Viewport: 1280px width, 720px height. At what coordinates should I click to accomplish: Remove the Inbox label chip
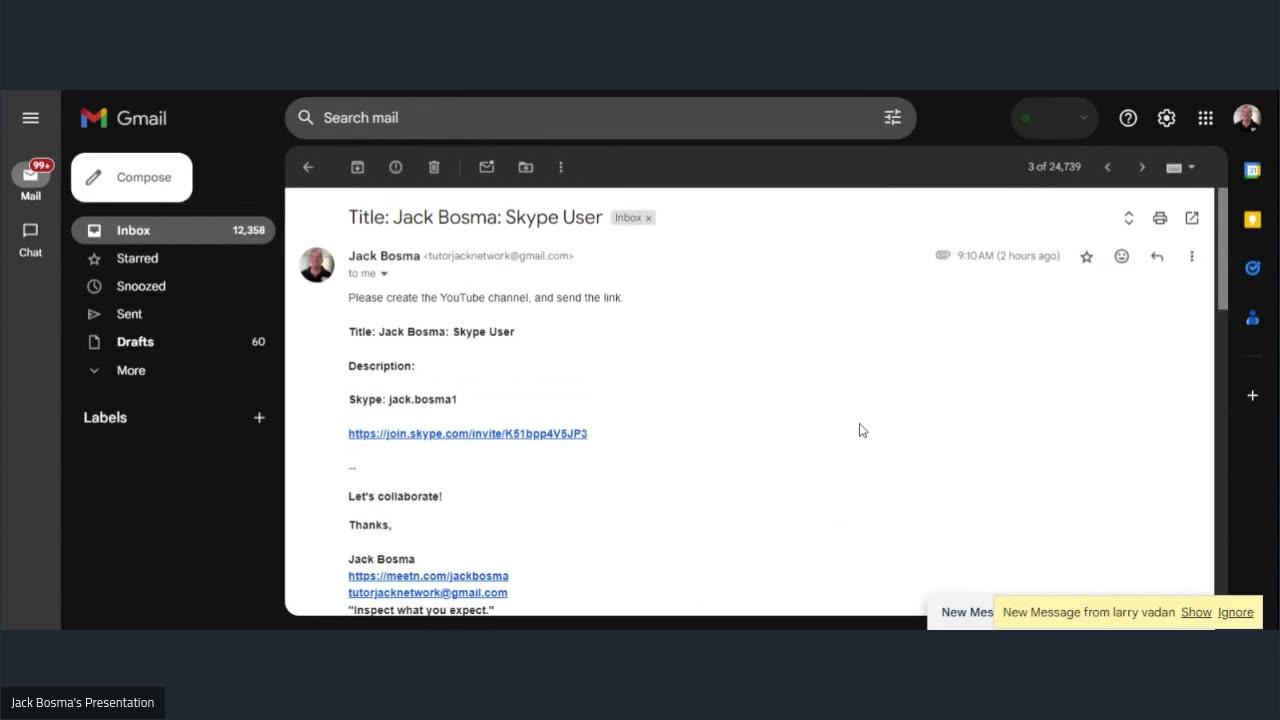pyautogui.click(x=648, y=218)
